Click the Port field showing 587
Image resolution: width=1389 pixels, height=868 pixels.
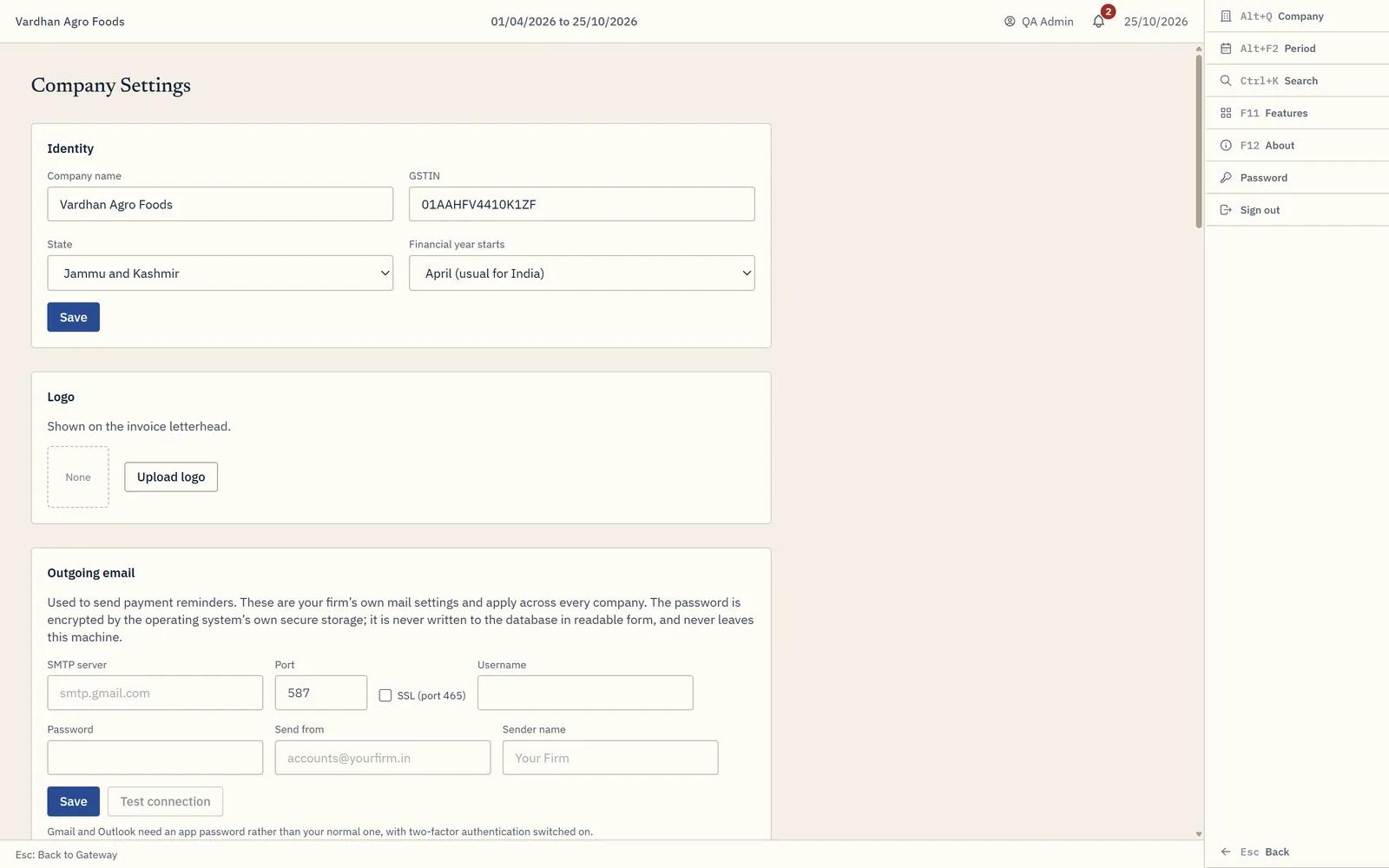point(321,693)
